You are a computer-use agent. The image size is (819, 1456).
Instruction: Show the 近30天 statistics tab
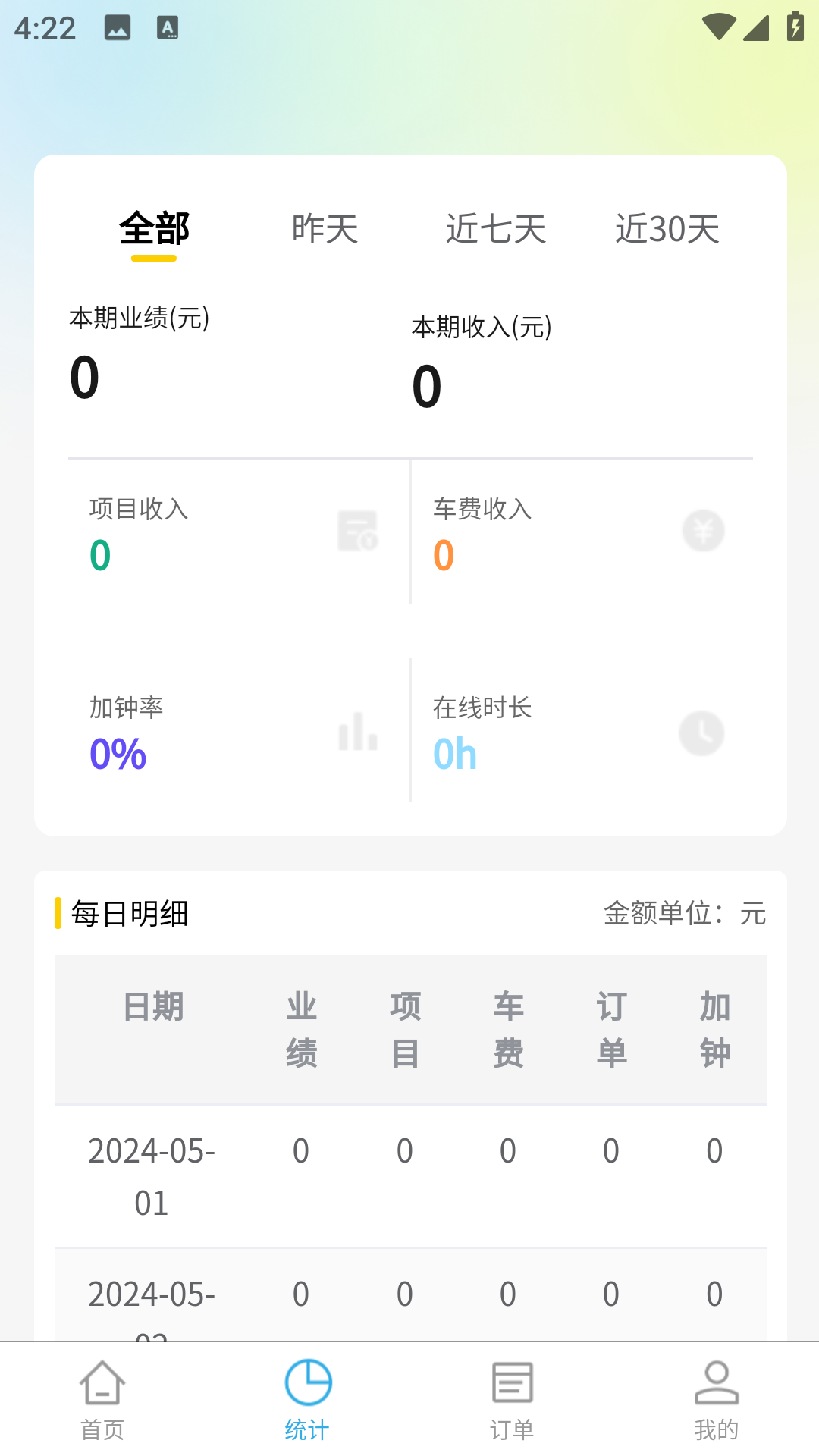(667, 229)
